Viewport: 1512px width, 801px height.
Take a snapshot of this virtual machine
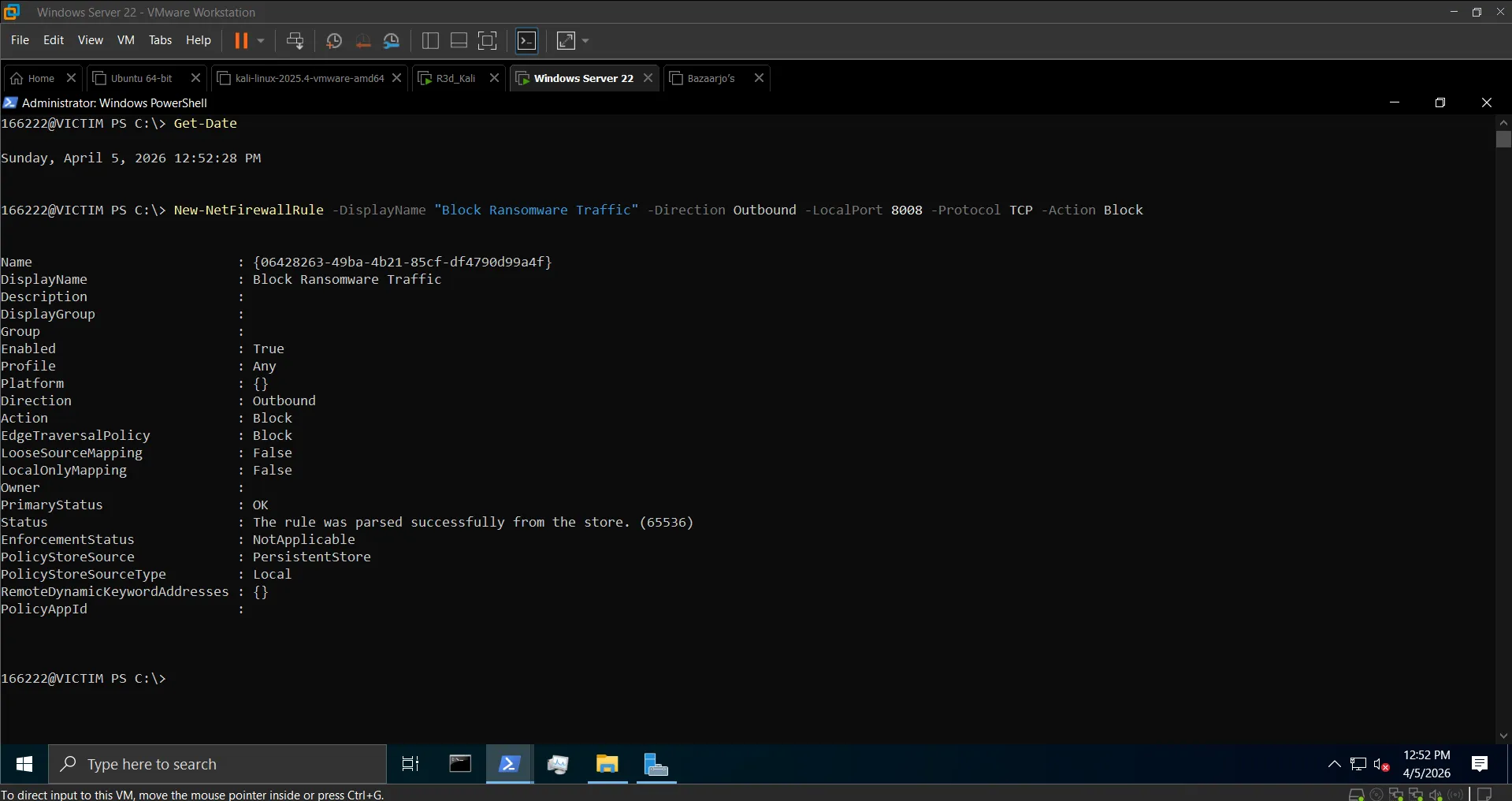pos(334,41)
